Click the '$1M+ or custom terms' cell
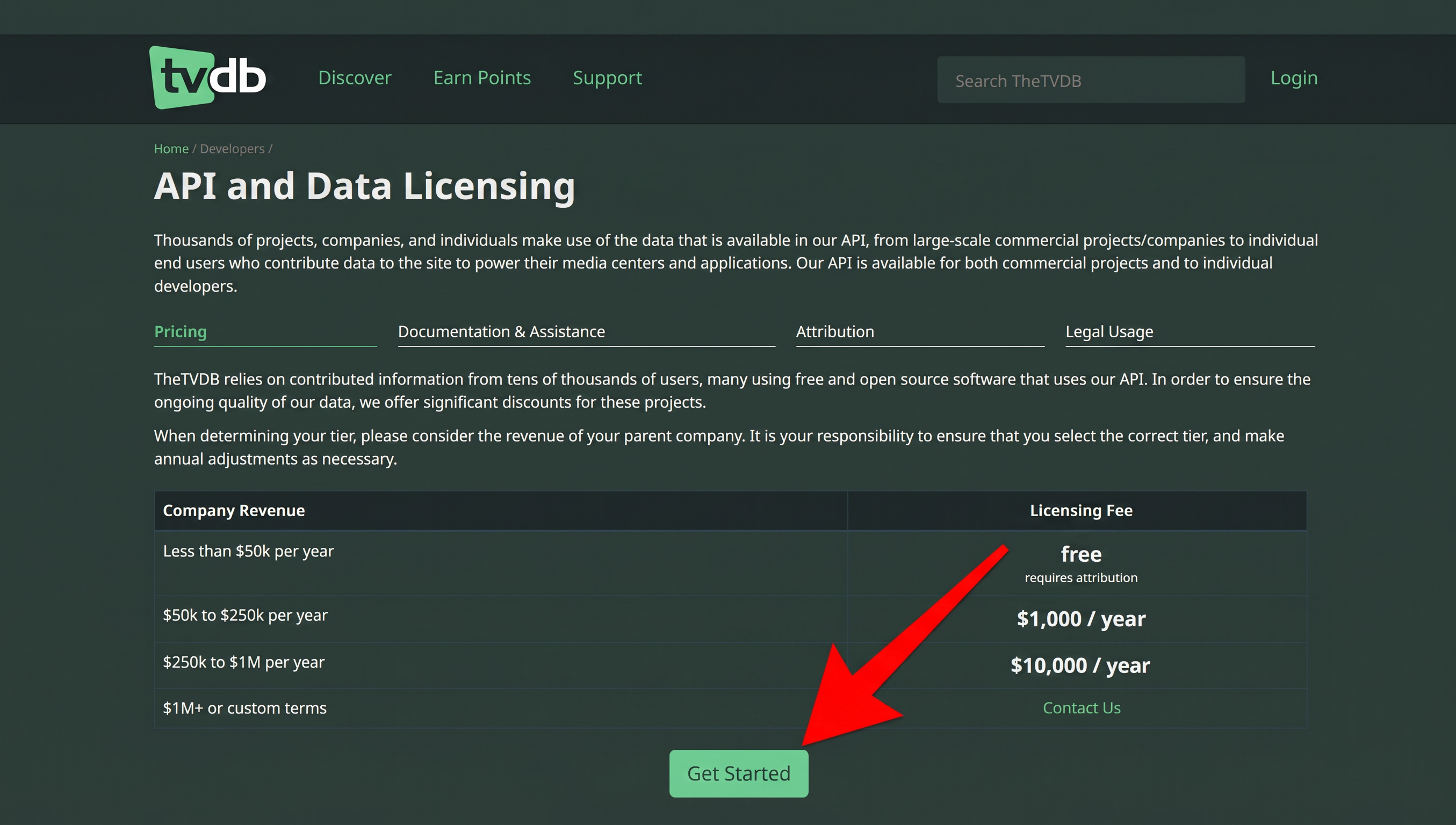The image size is (1456, 825). [500, 708]
